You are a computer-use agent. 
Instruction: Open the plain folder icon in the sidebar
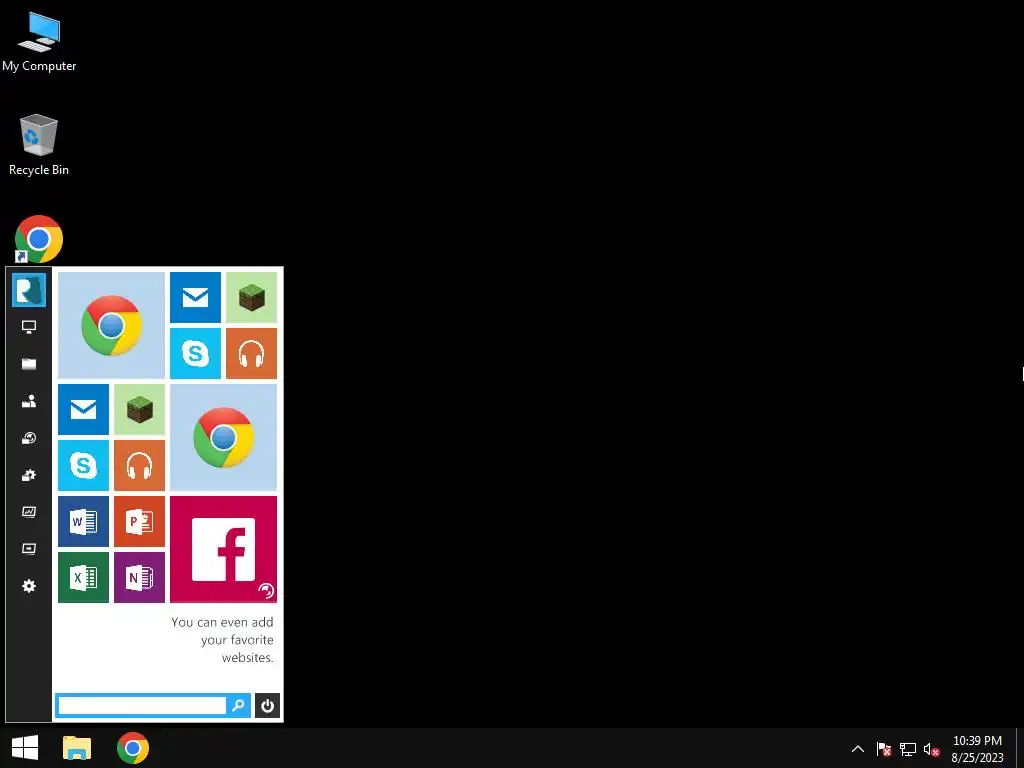pos(29,364)
